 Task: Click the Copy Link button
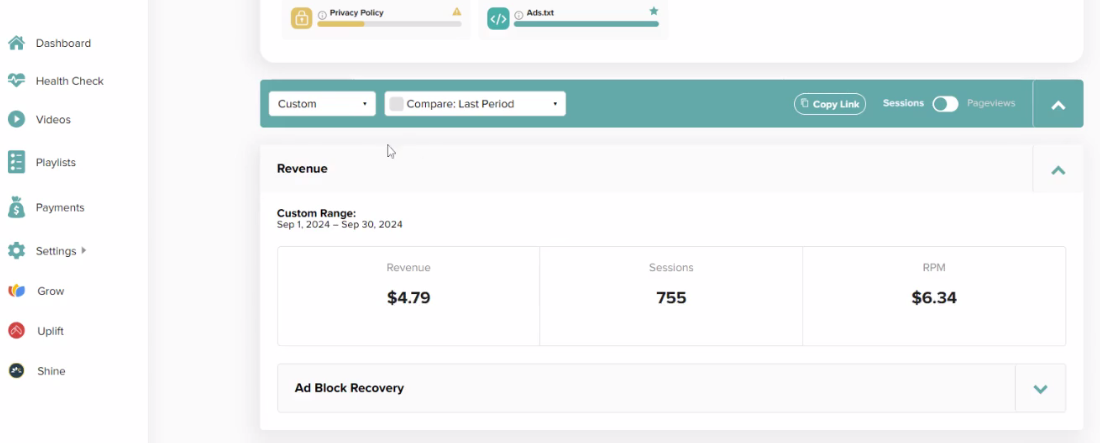(x=830, y=104)
